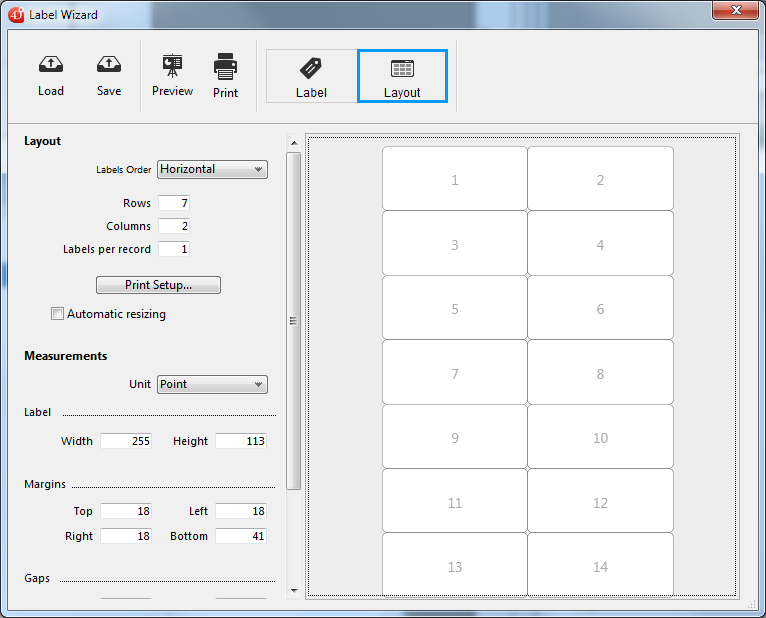
Task: Click the label Width field
Action: (x=126, y=441)
